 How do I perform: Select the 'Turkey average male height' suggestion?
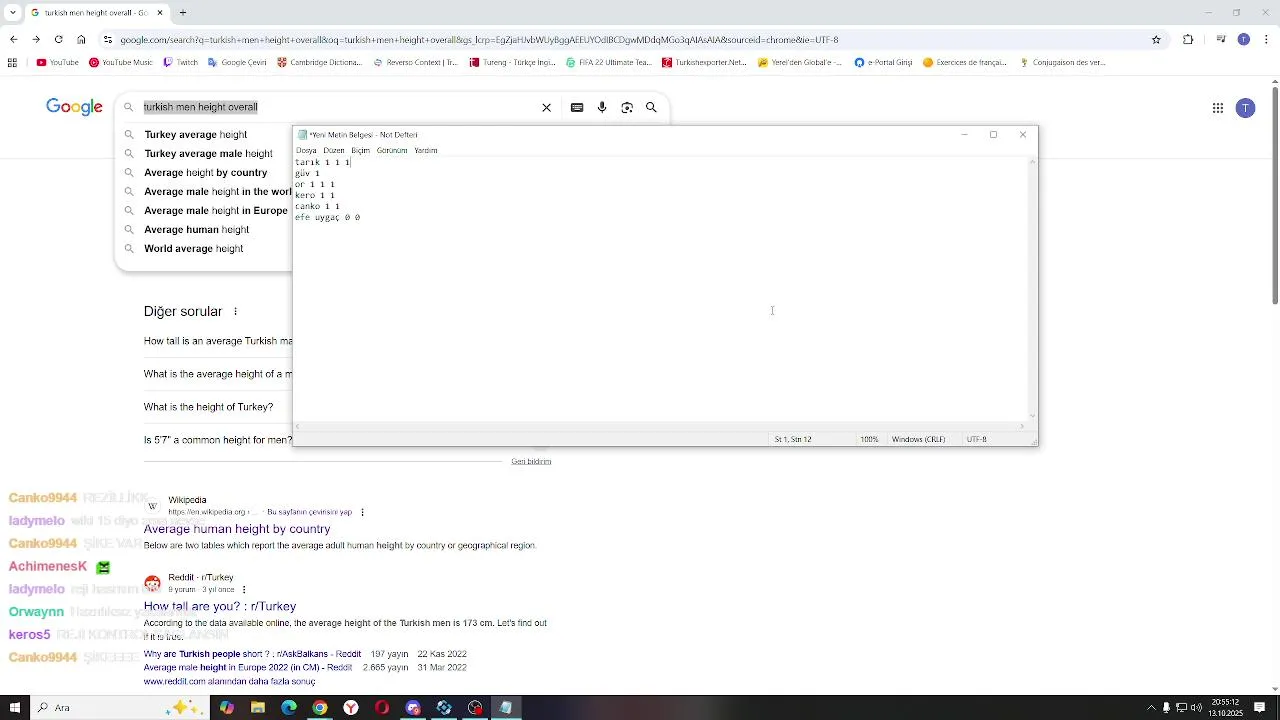tap(208, 153)
